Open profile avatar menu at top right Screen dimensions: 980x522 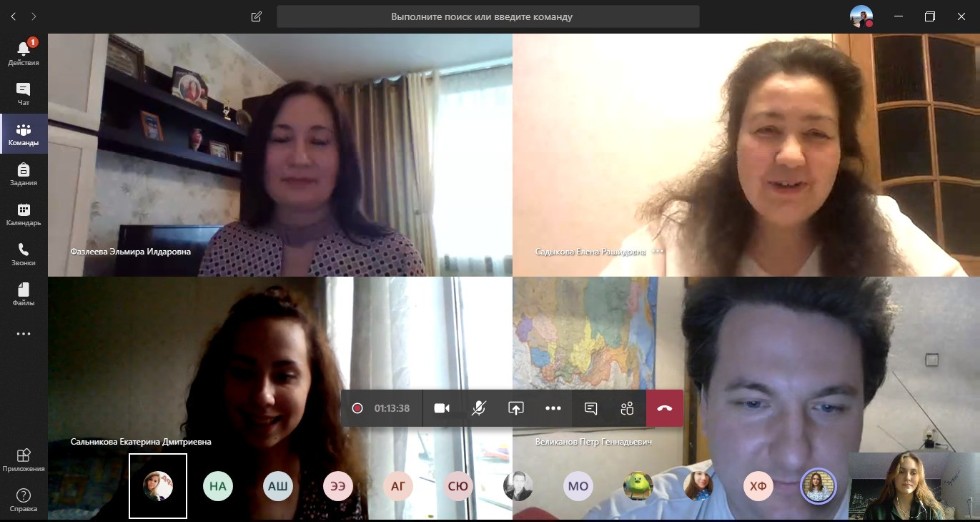coord(861,16)
